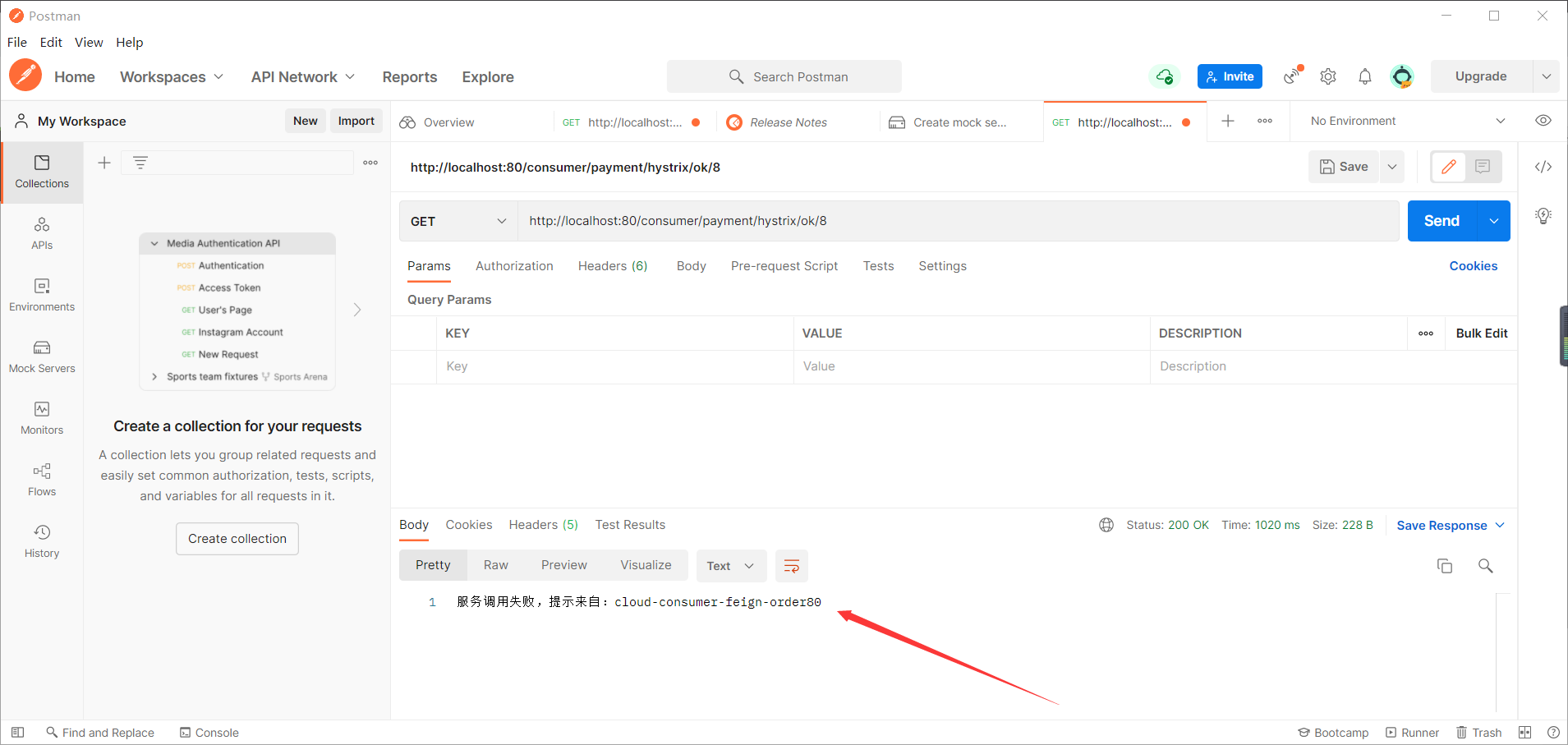This screenshot has height=745, width=1568.
Task: Open the user avatar menu
Action: [1402, 76]
